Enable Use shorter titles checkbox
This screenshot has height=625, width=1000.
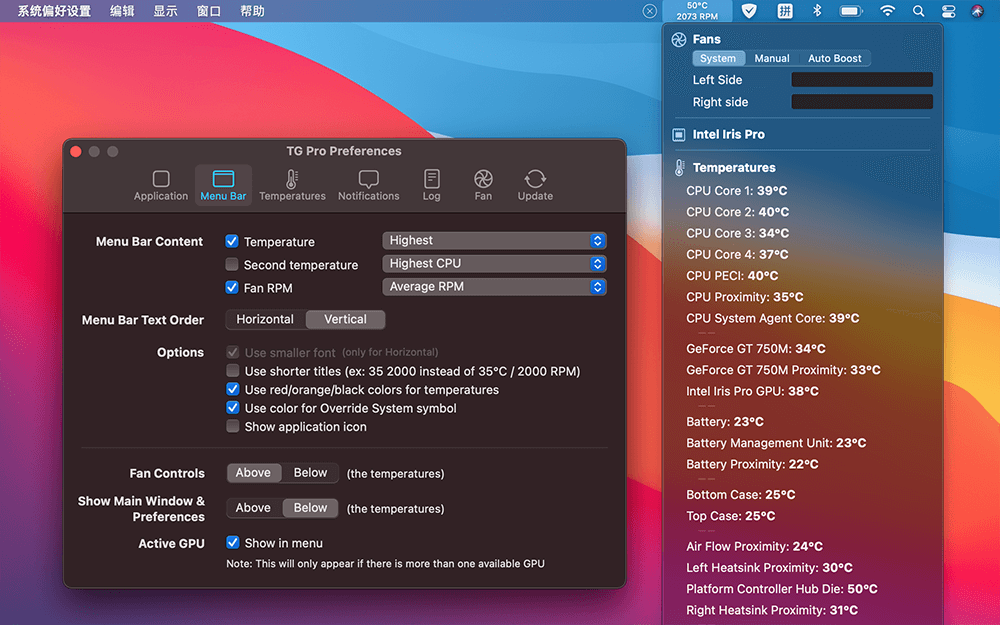(233, 371)
